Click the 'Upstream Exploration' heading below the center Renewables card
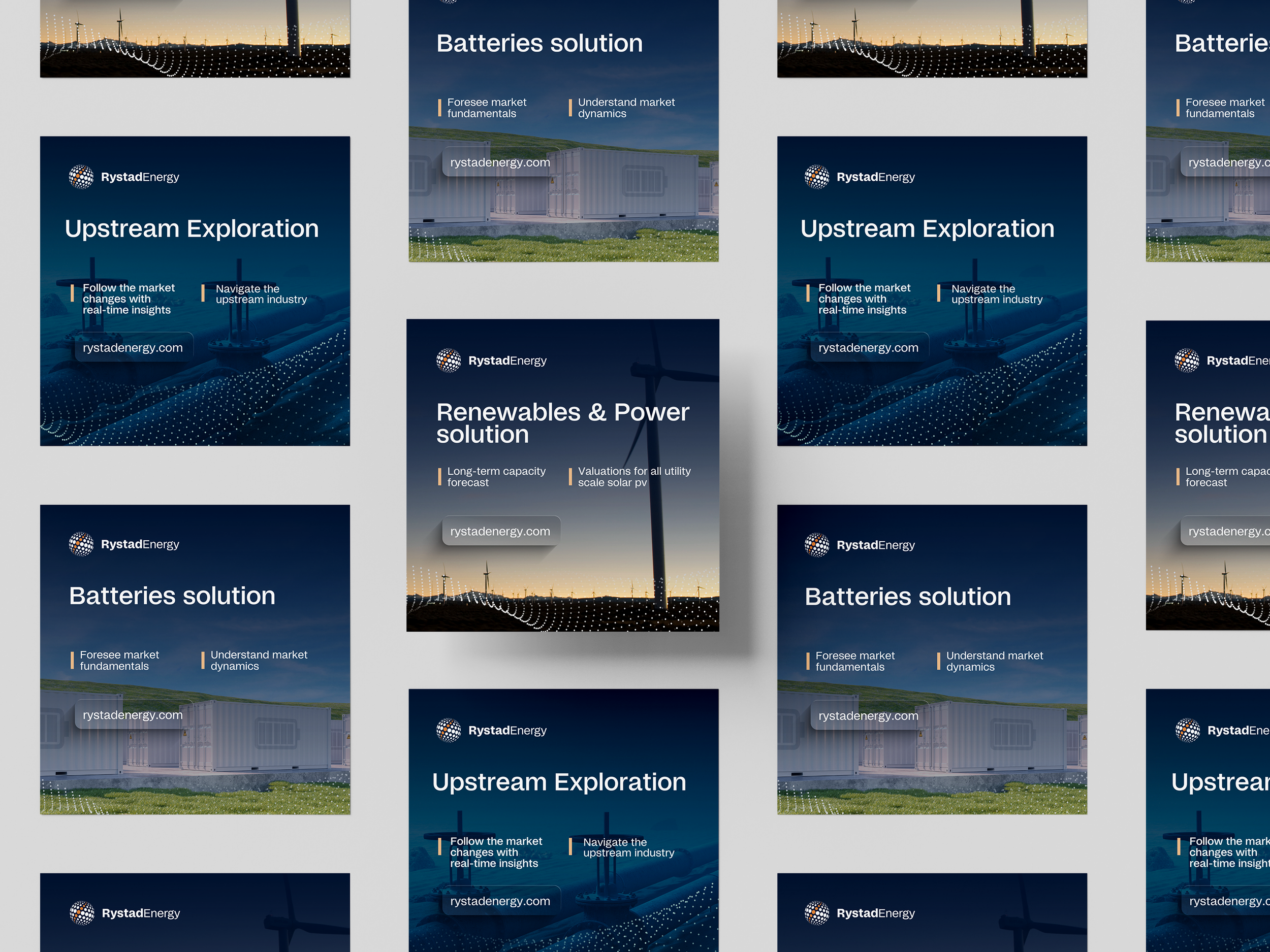Image resolution: width=1270 pixels, height=952 pixels. click(559, 782)
